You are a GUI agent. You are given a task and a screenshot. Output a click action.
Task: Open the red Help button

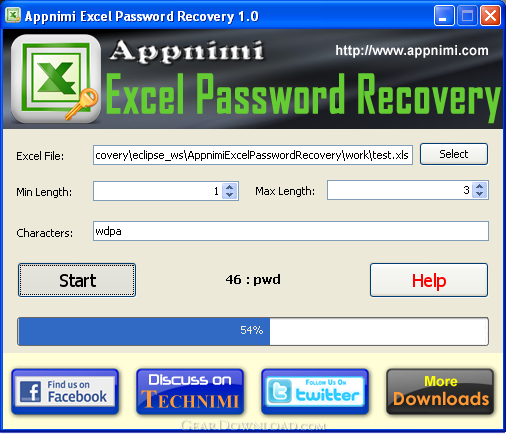tap(429, 280)
